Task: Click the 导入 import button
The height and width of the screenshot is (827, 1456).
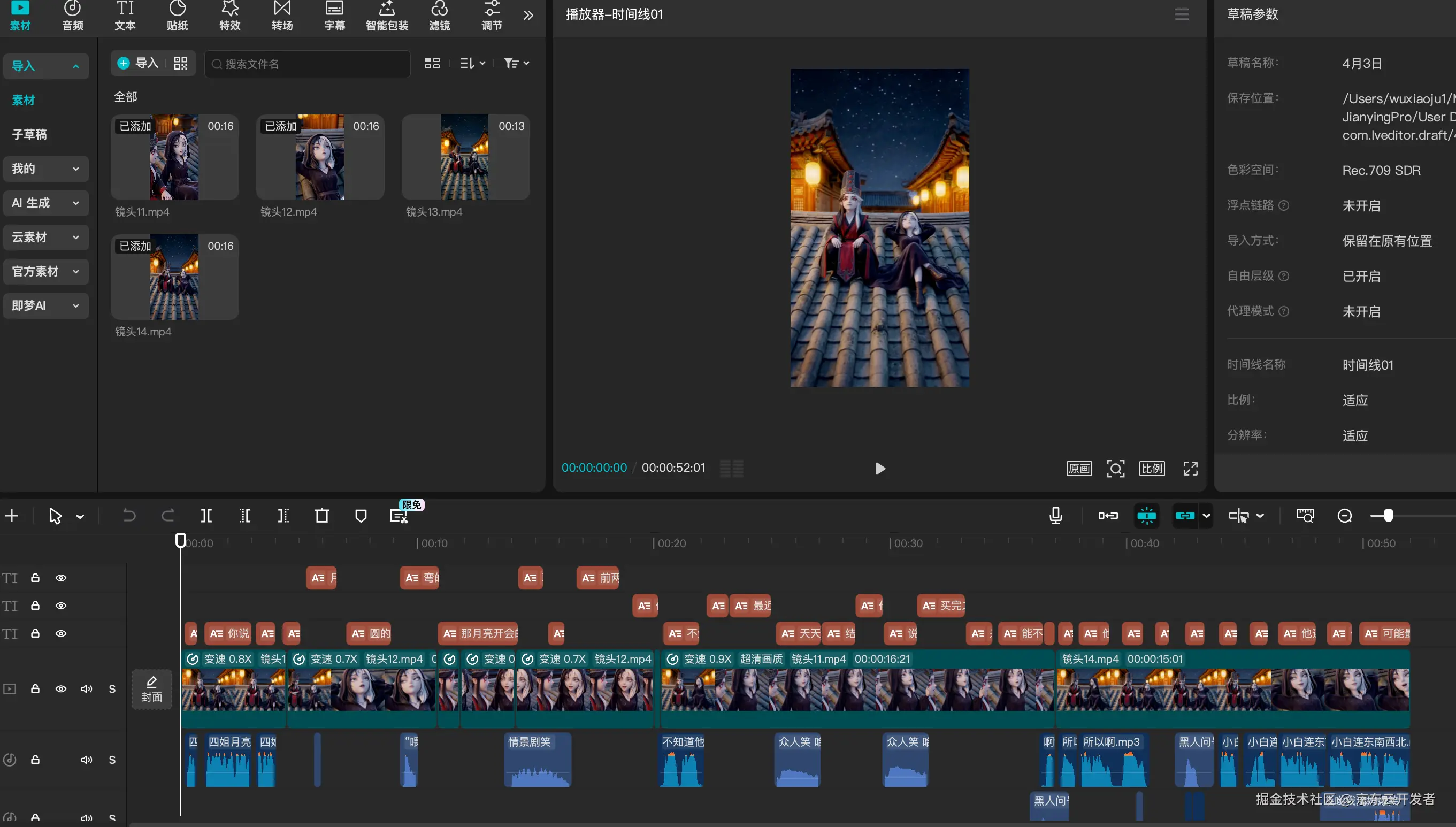Action: 137,63
